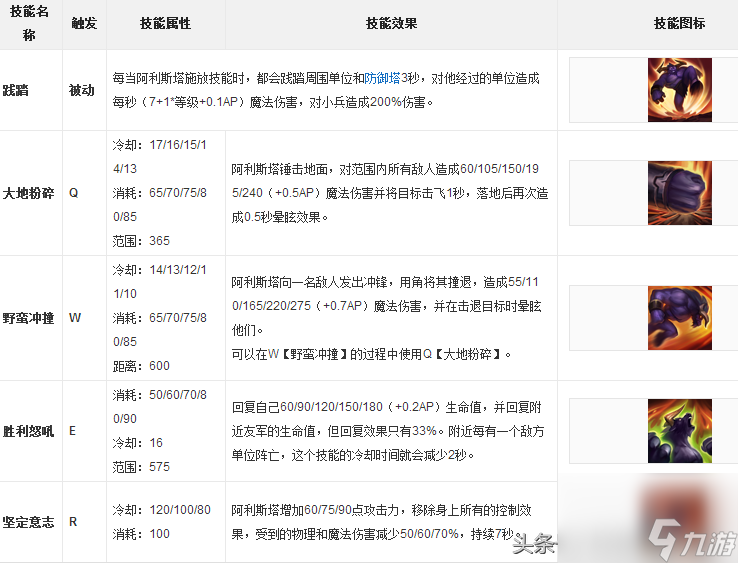Click the 大地粉碎 effect description text
This screenshot has height=563, width=738.
(x=390, y=193)
